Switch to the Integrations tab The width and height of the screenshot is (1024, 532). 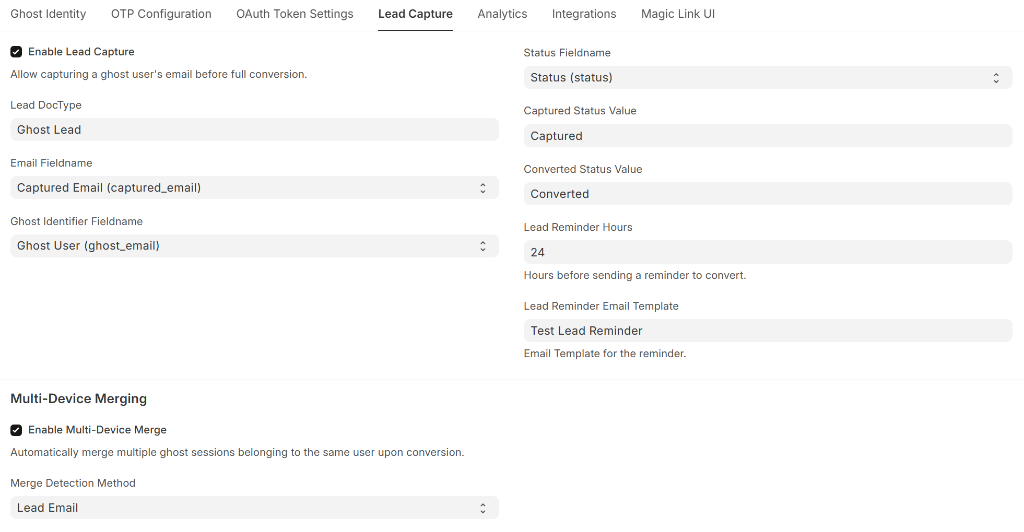(584, 14)
